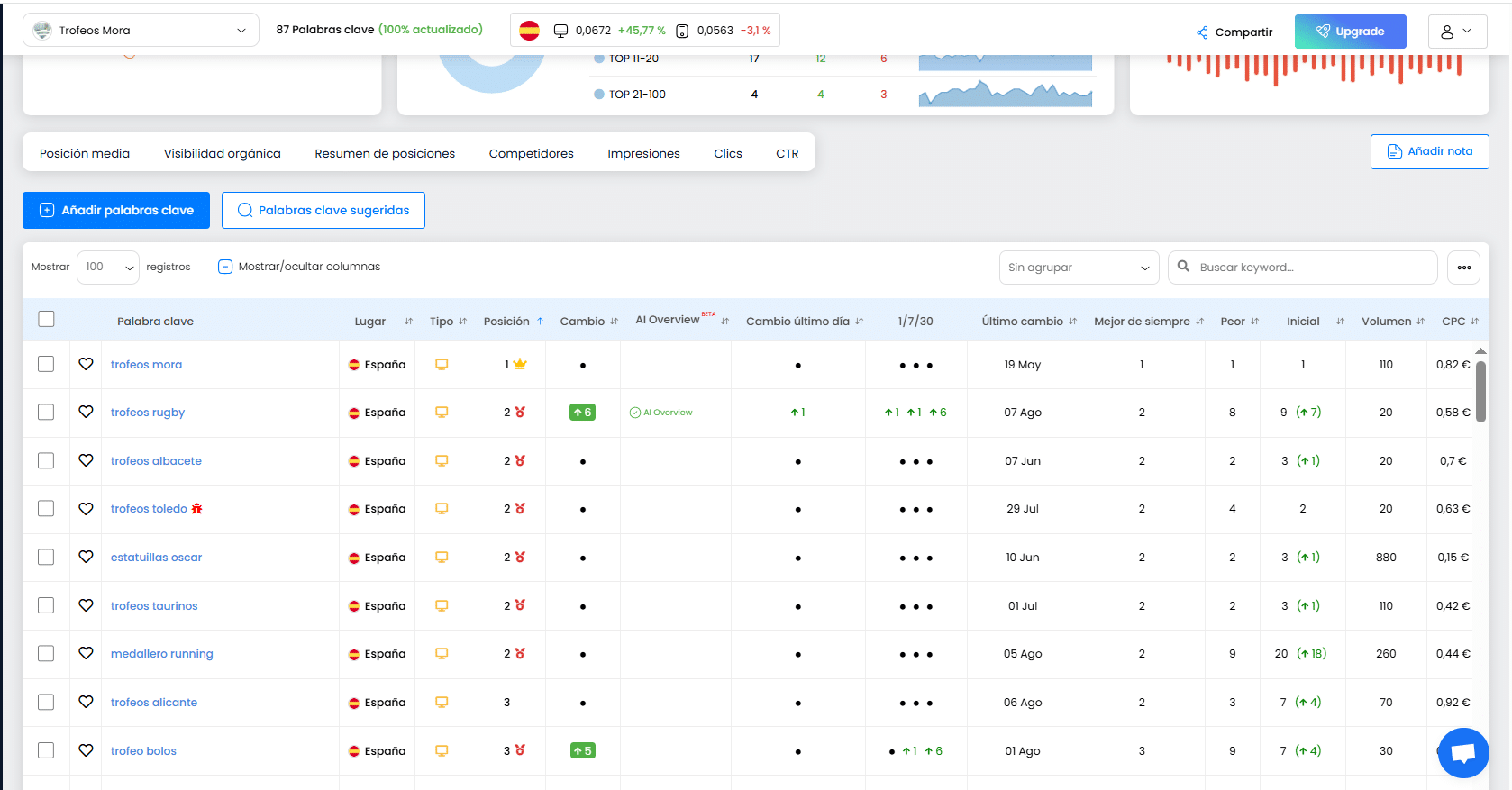This screenshot has height=790, width=1512.
Task: Check the box for trofeos albacete row
Action: (46, 460)
